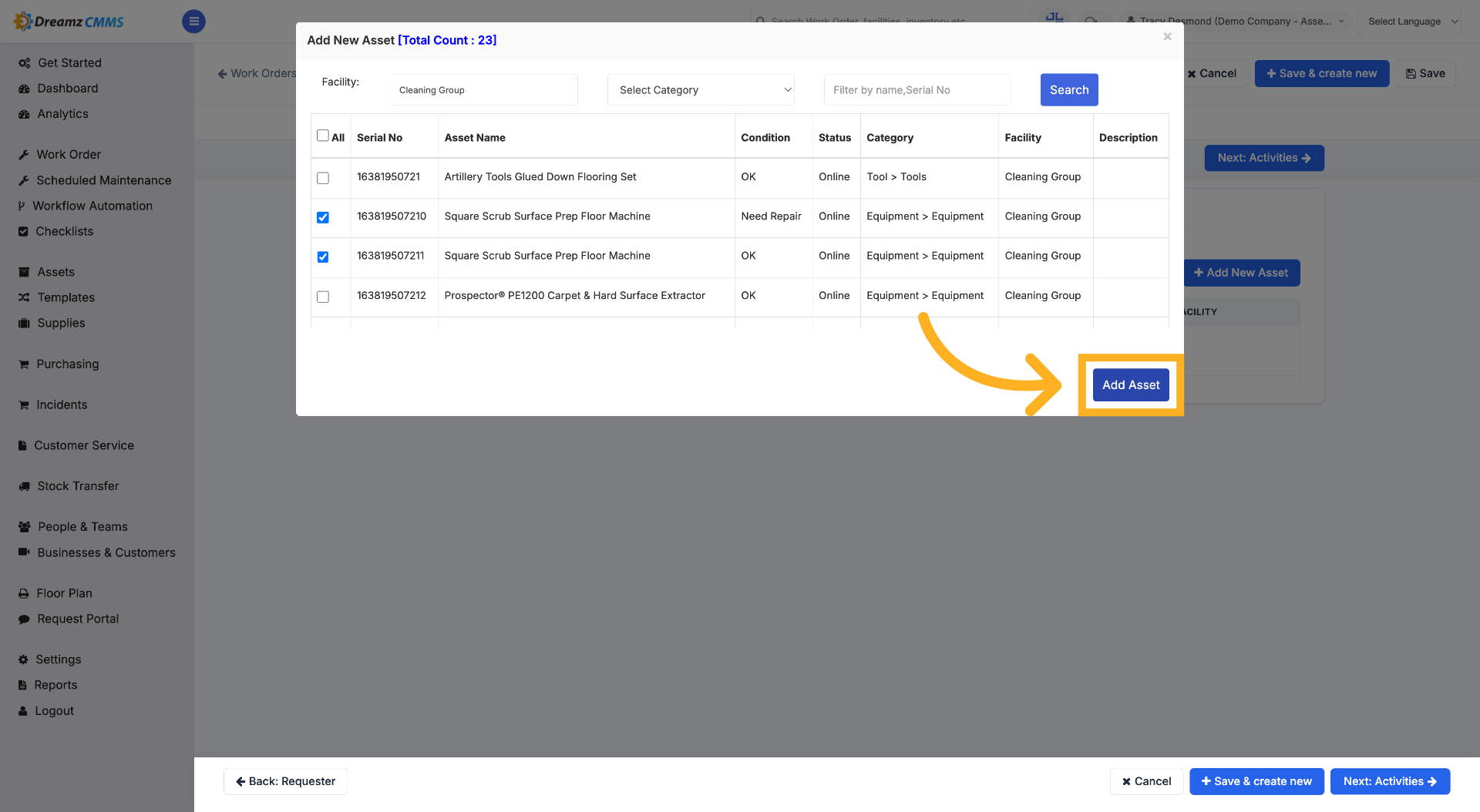The width and height of the screenshot is (1480, 812).
Task: Click the Workflow Automation branch icon
Action: point(22,206)
